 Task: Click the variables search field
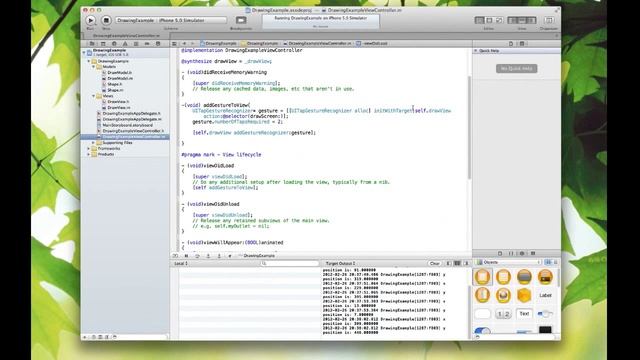[290, 264]
